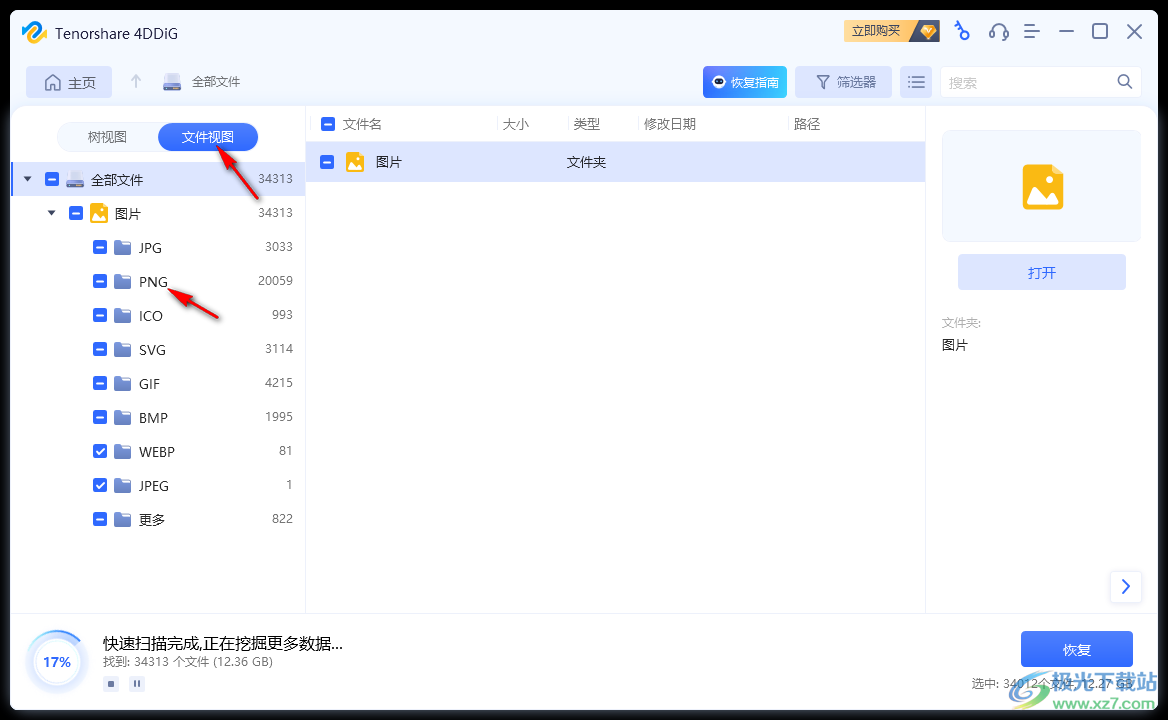Open the 筛选器 filter button
Image resolution: width=1168 pixels, height=720 pixels.
coord(843,82)
